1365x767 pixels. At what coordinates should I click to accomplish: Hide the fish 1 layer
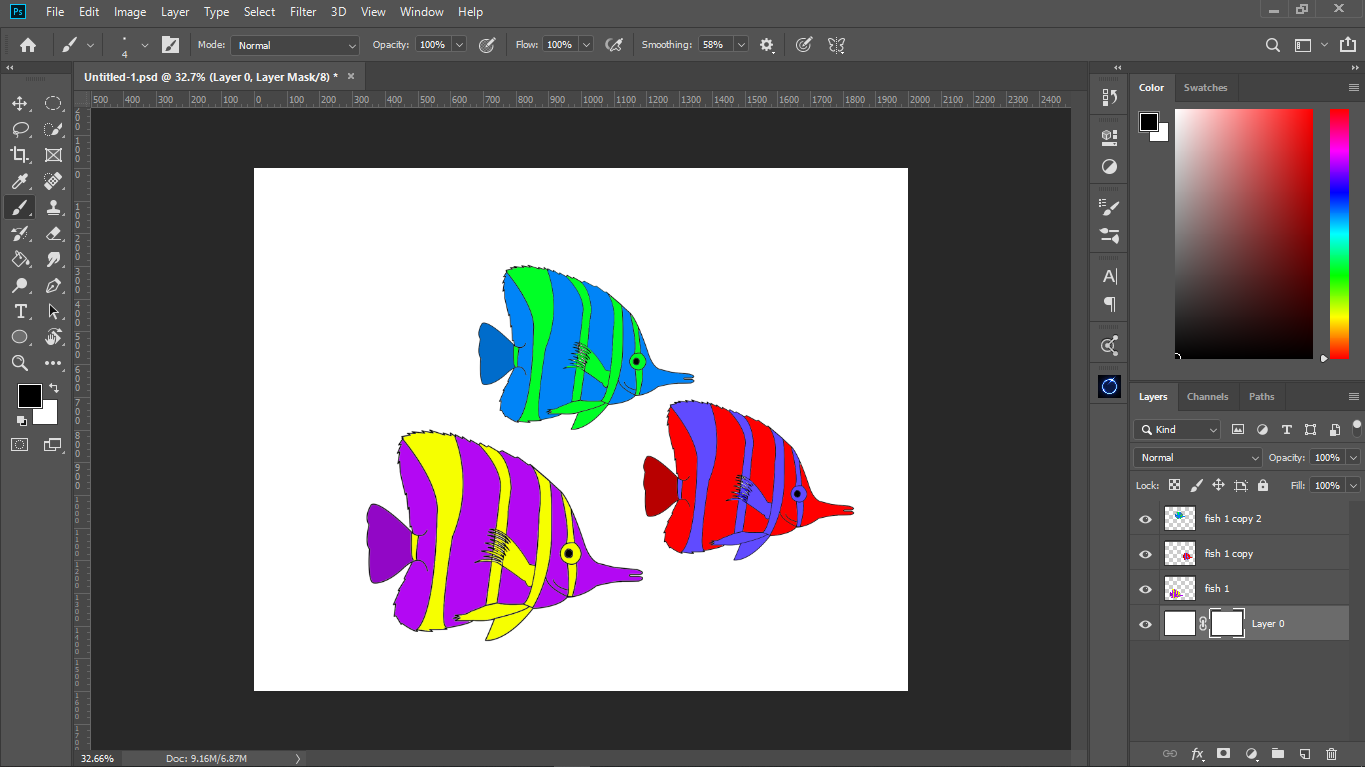coord(1146,589)
